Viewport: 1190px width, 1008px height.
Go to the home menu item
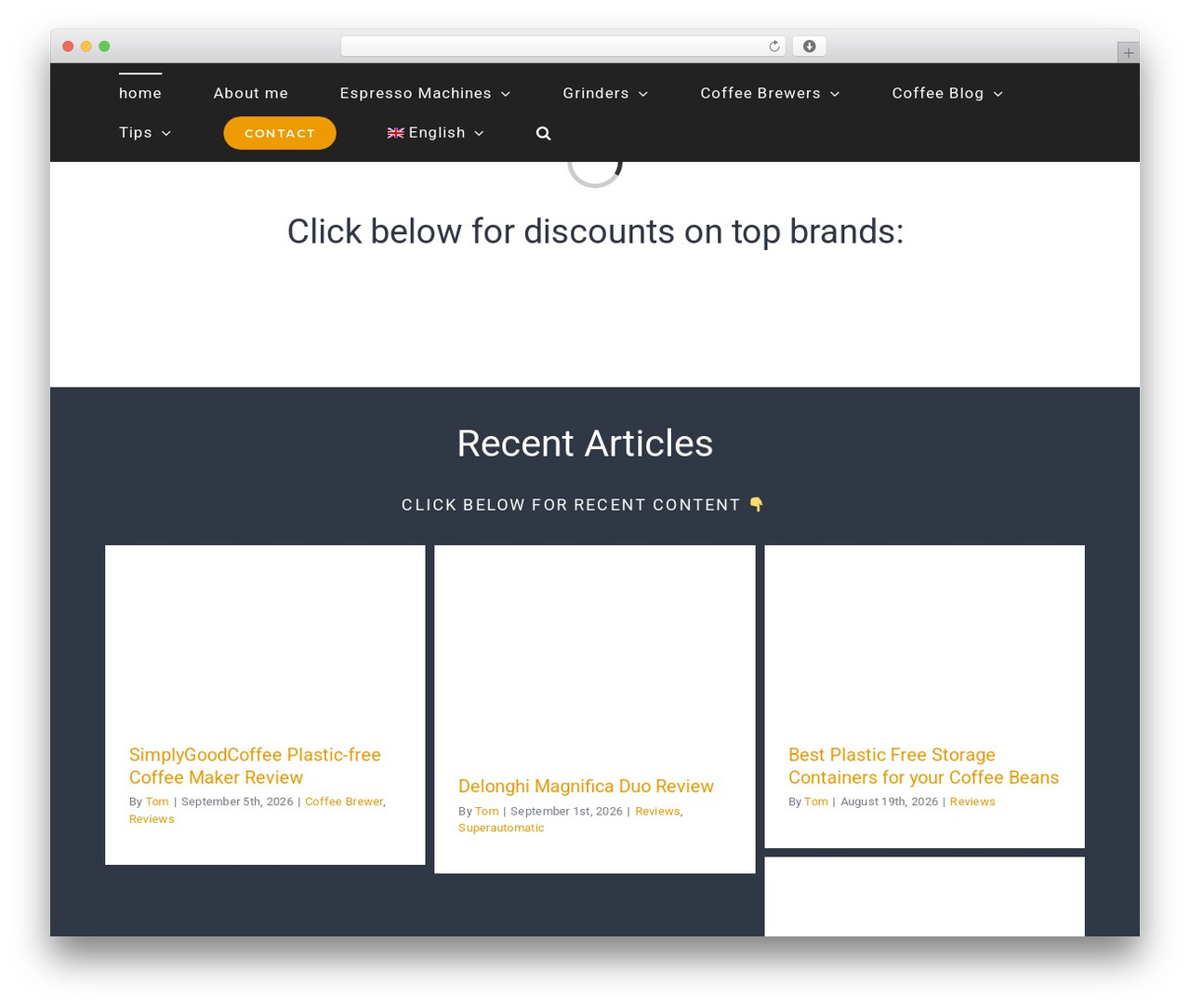[x=140, y=93]
